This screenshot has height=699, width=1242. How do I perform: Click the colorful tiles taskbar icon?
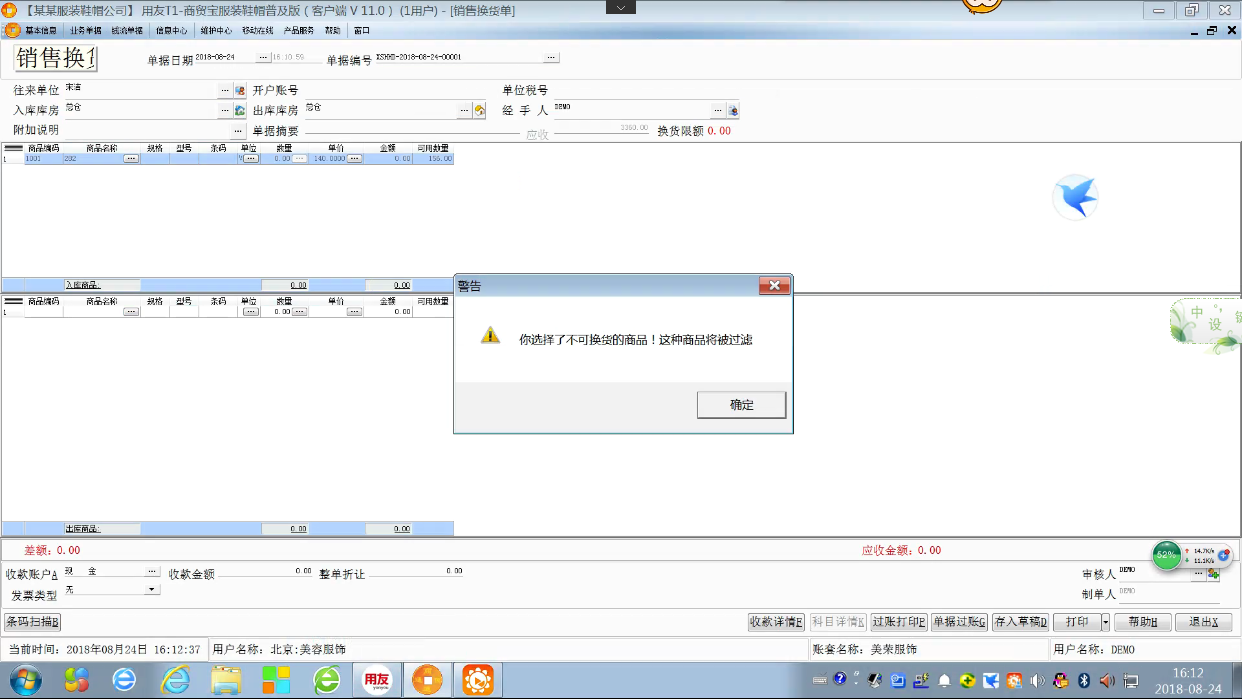[x=276, y=681]
